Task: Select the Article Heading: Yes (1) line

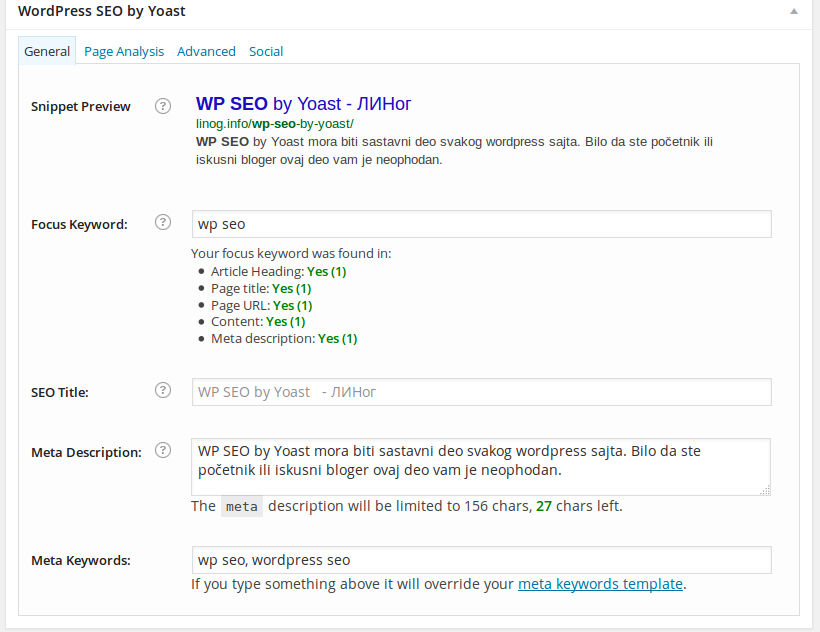Action: [278, 272]
